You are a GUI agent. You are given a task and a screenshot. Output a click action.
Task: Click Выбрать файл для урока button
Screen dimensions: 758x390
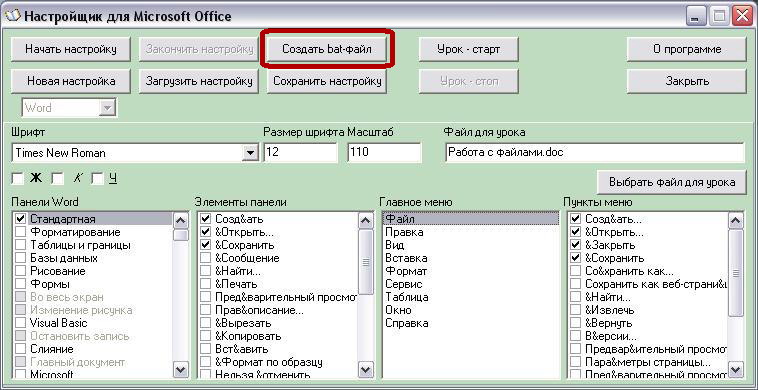(x=672, y=182)
